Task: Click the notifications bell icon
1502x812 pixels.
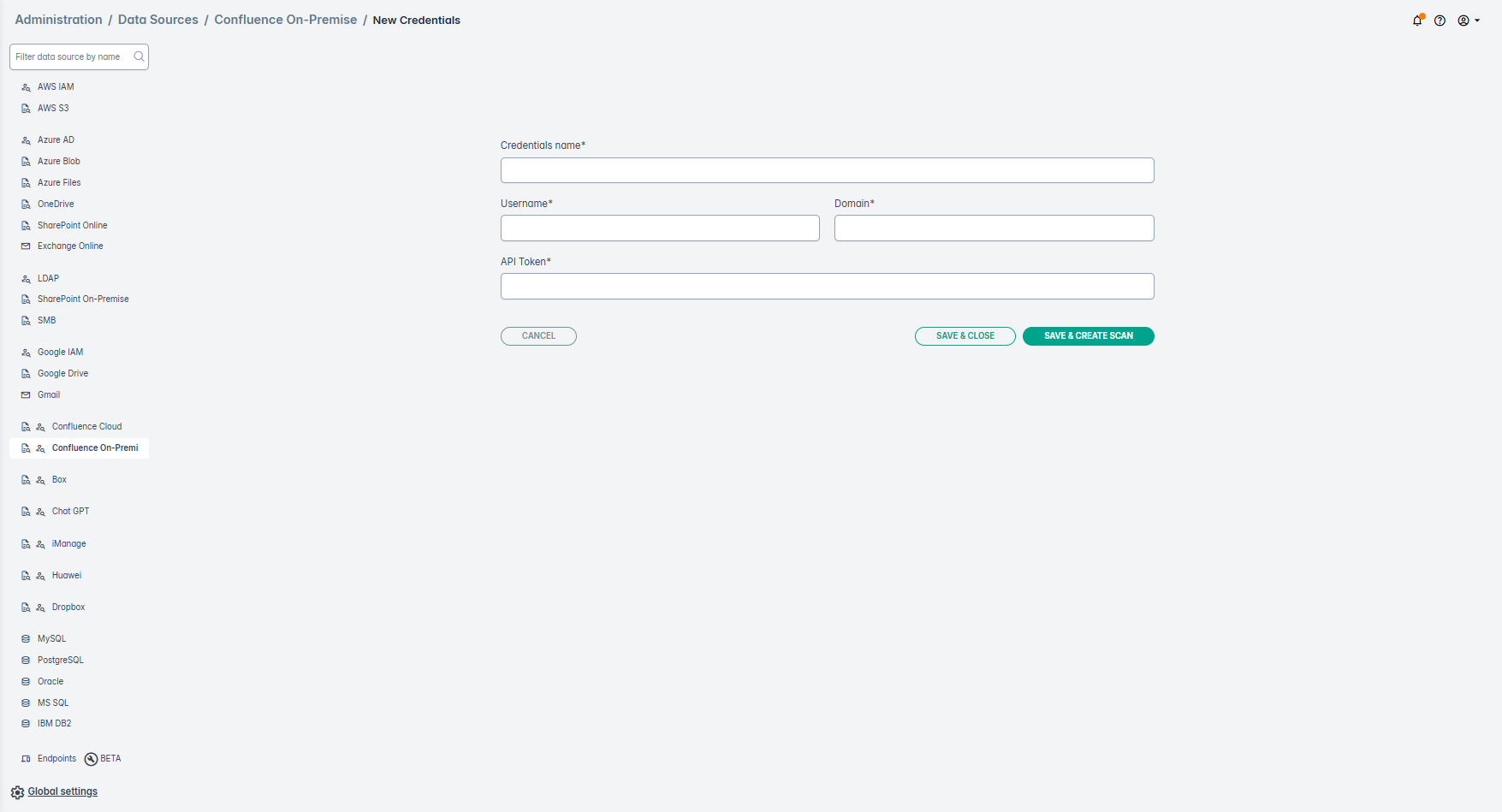Action: coord(1417,21)
